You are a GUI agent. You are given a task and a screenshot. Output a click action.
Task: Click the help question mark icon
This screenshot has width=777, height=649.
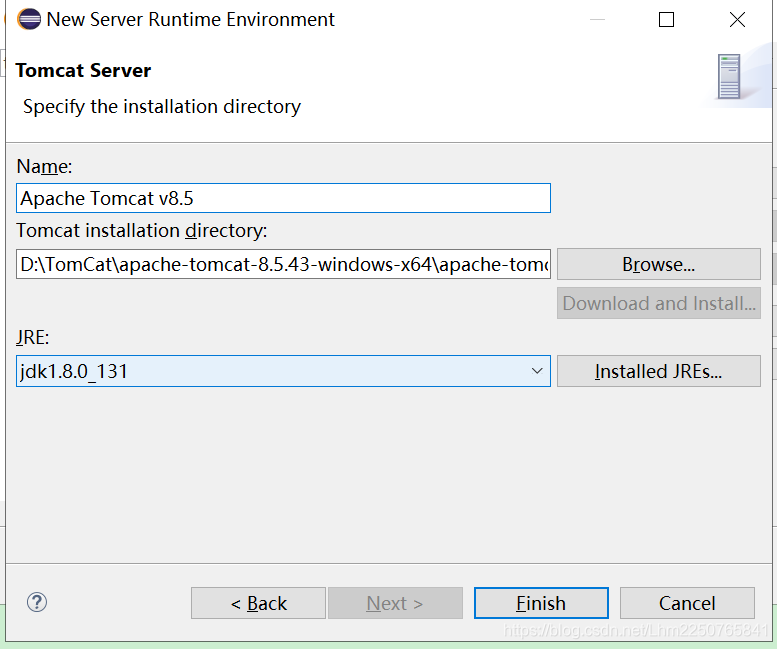(37, 602)
